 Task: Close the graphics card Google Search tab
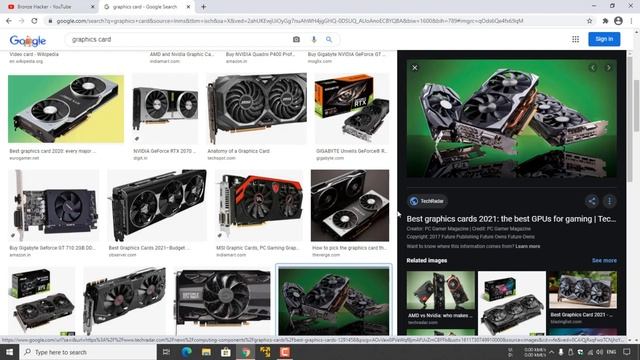click(188, 7)
